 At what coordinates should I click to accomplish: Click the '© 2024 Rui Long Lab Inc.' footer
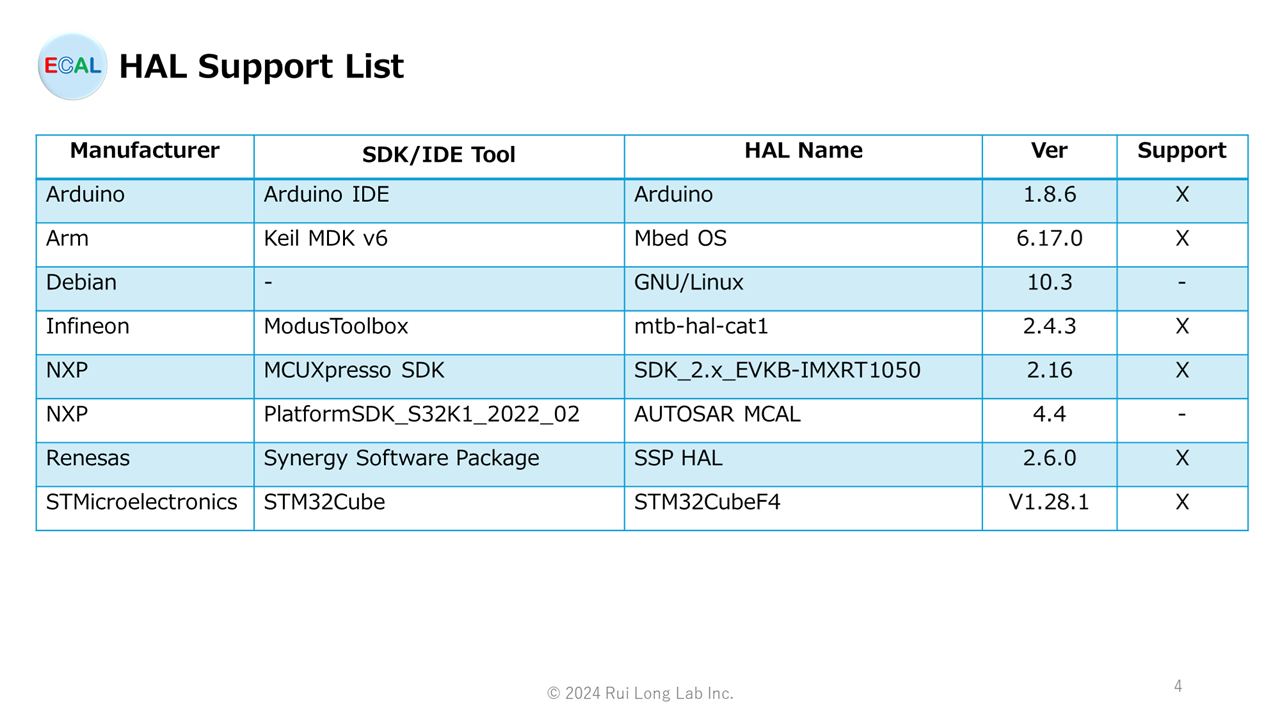tap(640, 693)
